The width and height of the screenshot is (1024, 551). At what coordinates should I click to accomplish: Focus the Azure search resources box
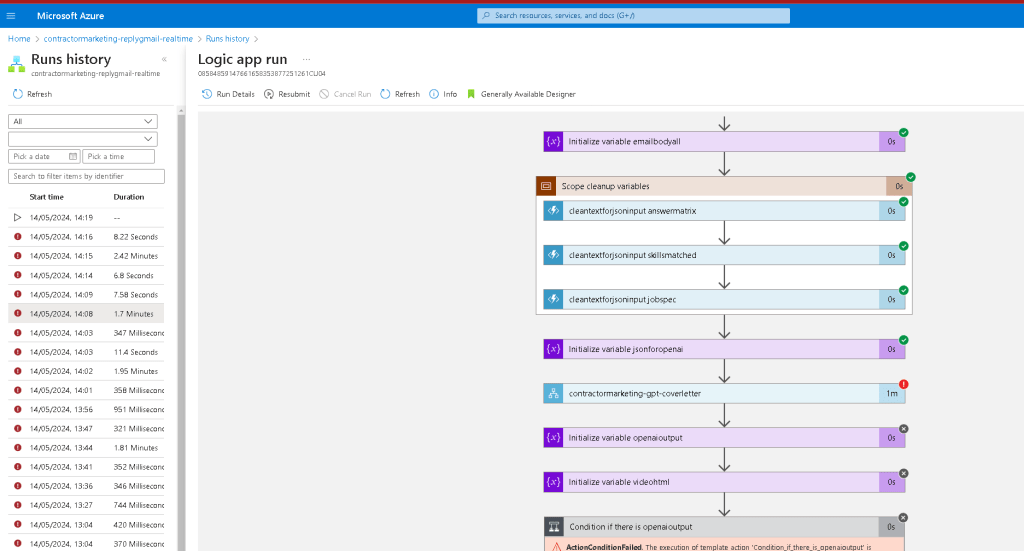[x=633, y=16]
